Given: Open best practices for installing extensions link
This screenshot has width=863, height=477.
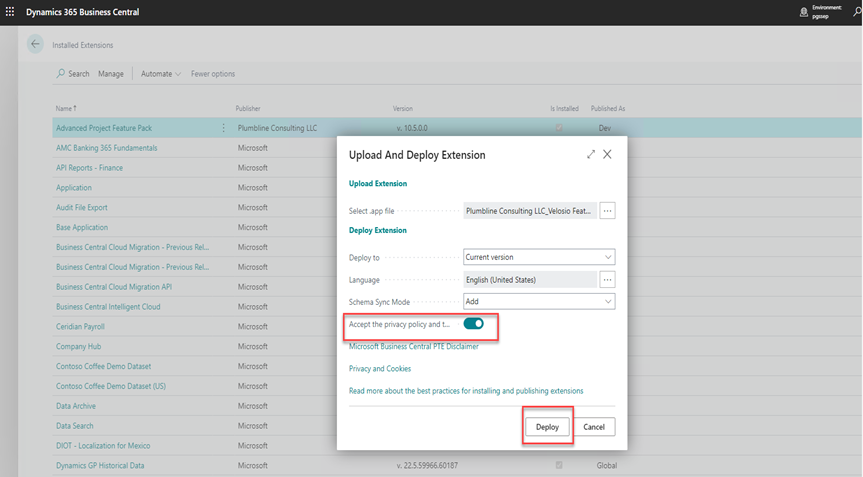Looking at the screenshot, I should click(466, 391).
